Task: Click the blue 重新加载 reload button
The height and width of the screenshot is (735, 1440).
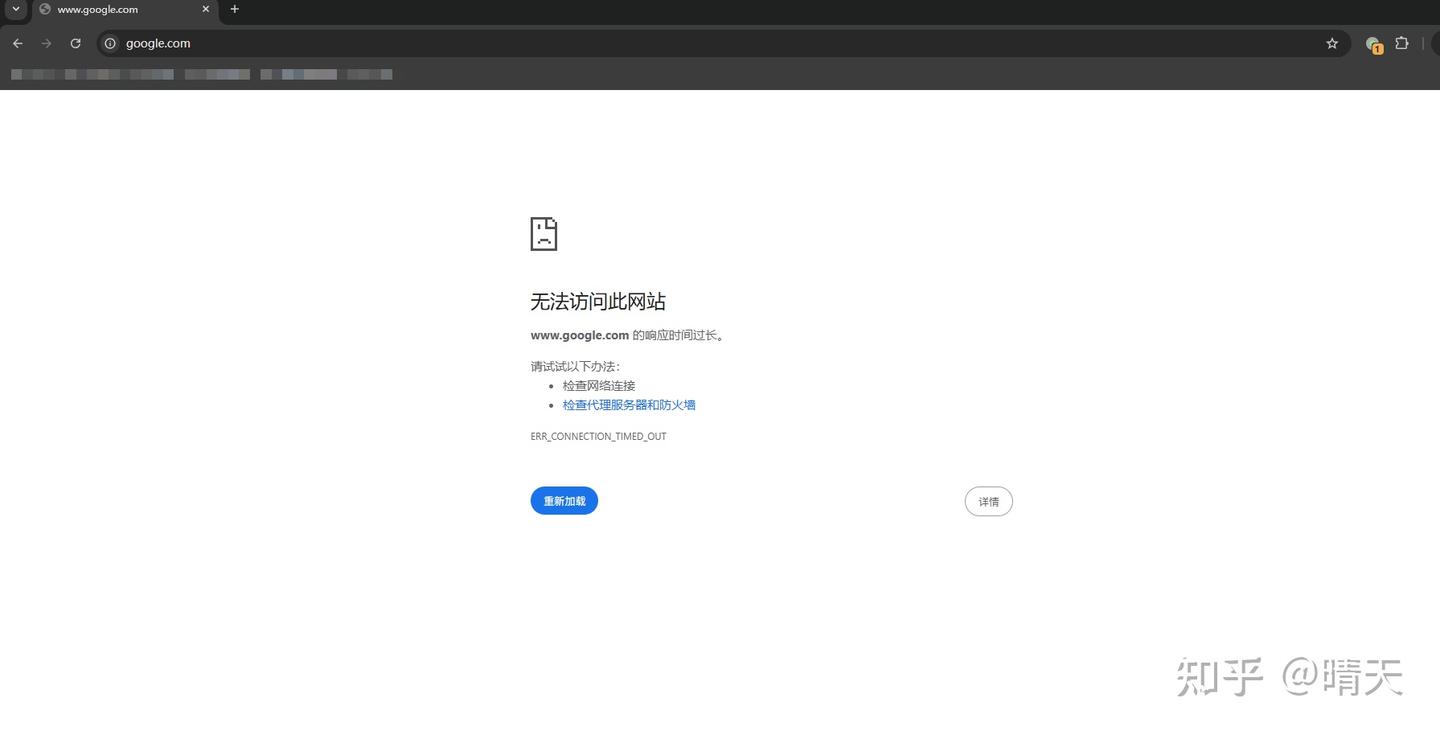Action: (x=564, y=501)
